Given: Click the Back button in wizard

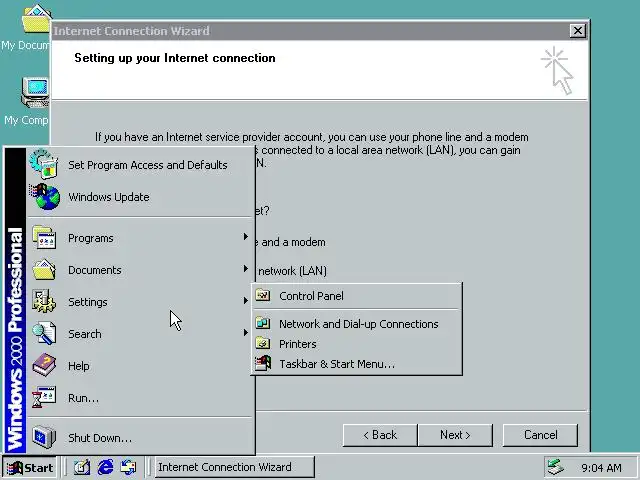Looking at the screenshot, I should [x=380, y=435].
